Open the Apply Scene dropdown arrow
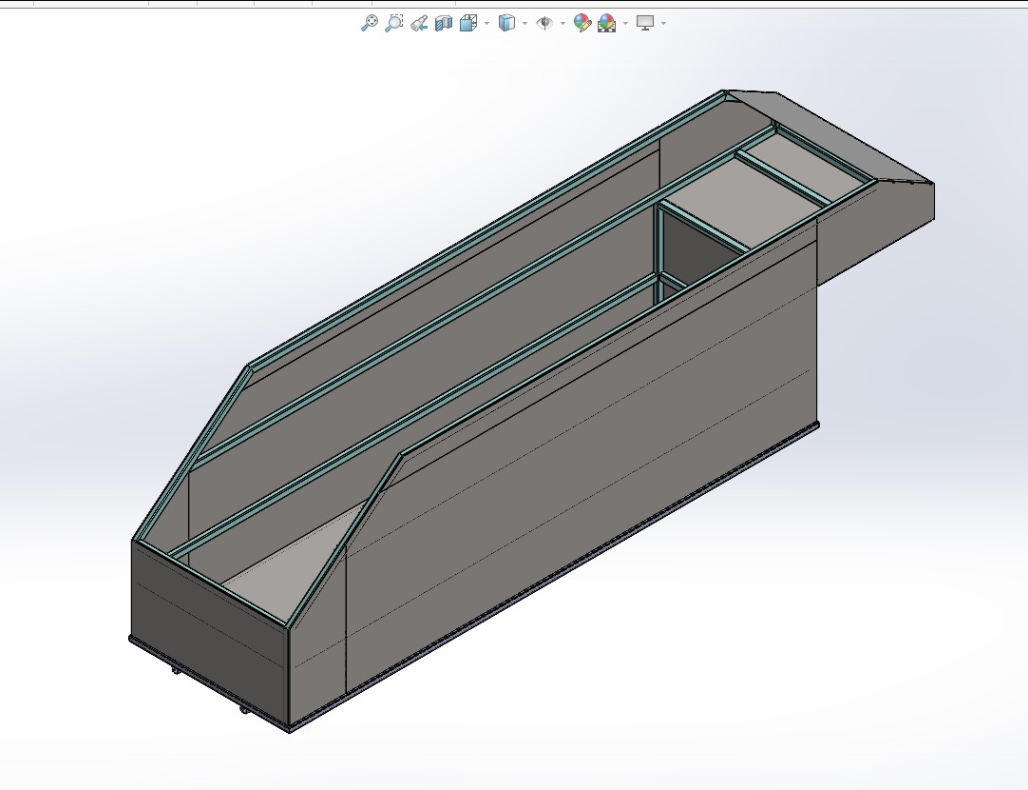Viewport: 1028px width, 790px height. tap(625, 23)
